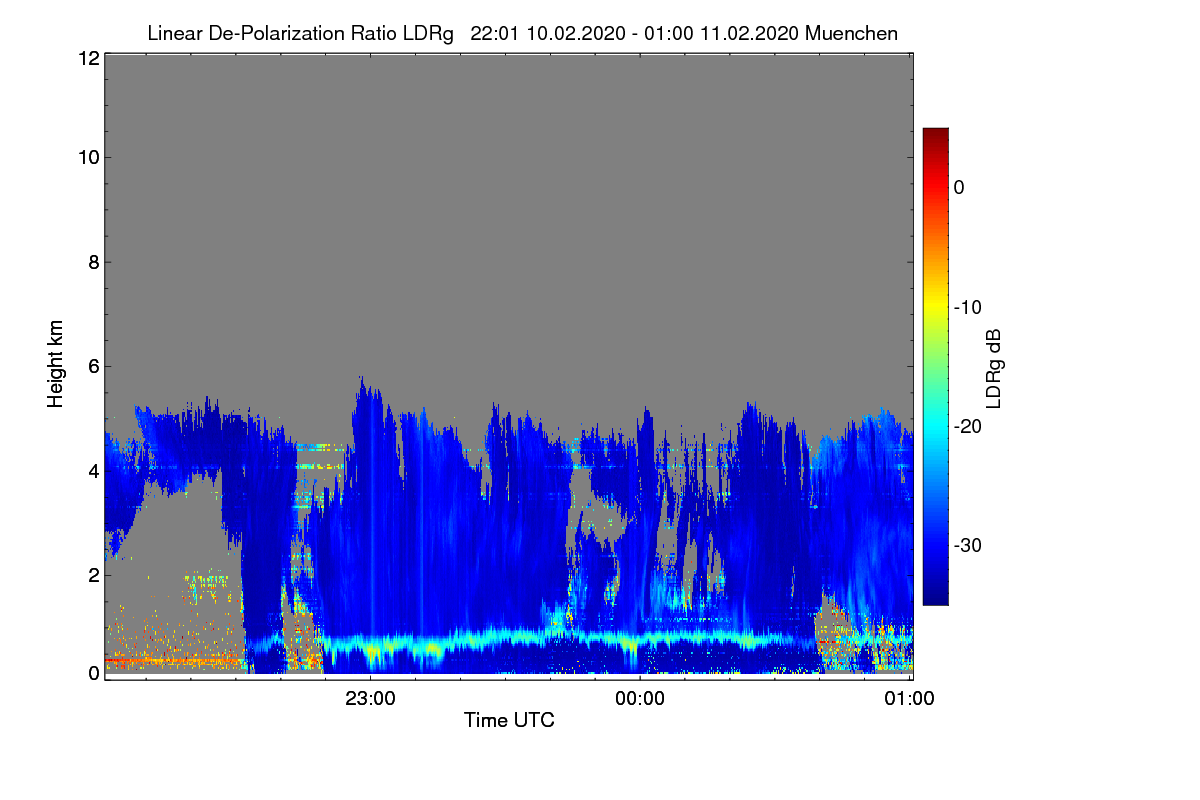1200x800 pixels.
Task: Click the height tick label 8
Action: [x=92, y=263]
